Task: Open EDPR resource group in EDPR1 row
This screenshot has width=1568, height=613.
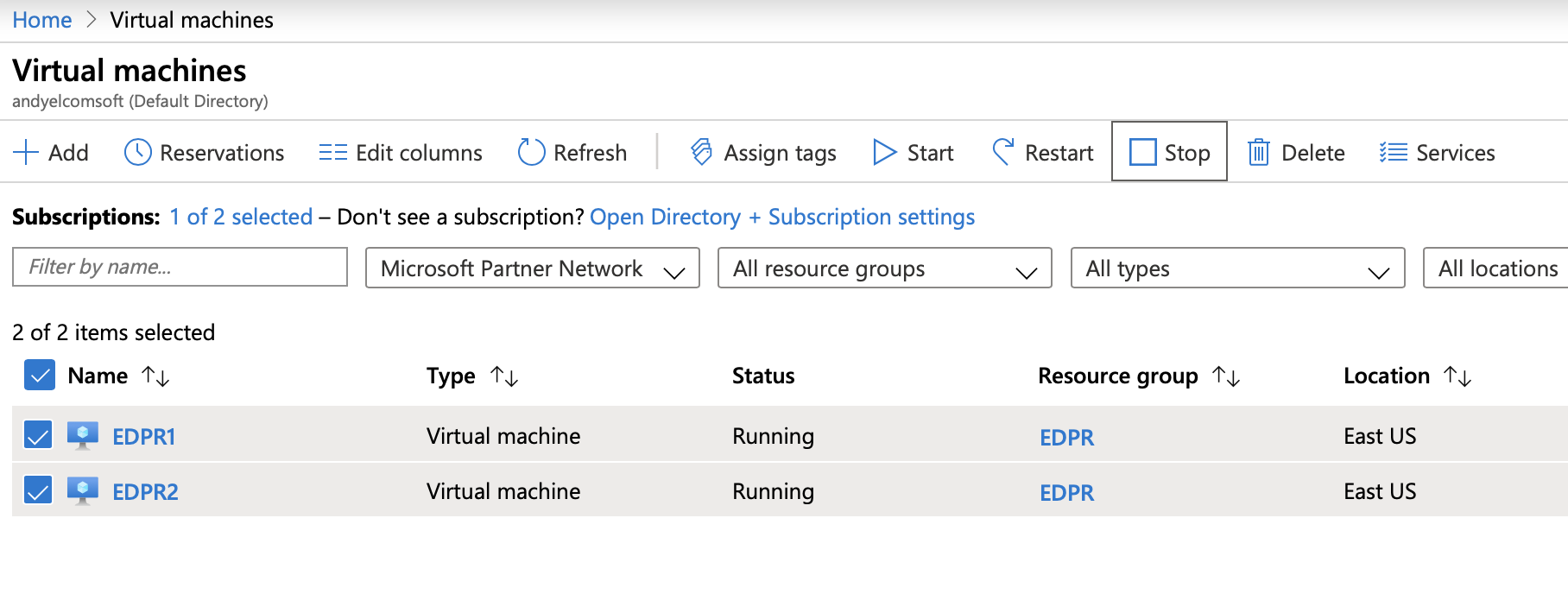Action: point(1066,437)
